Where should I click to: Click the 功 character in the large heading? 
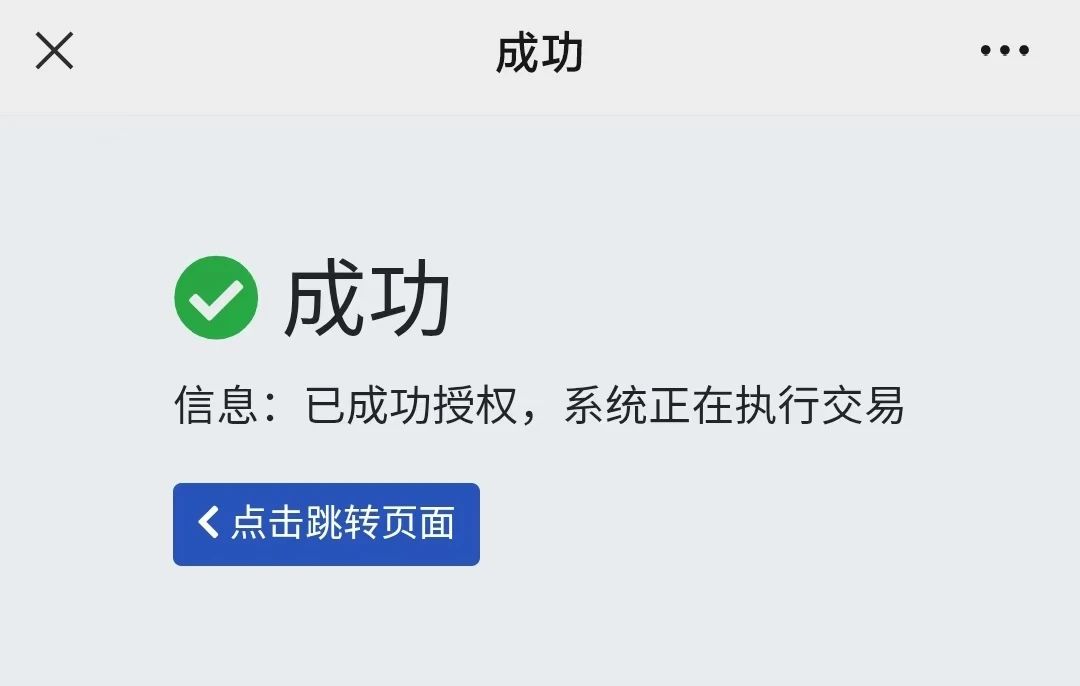point(410,299)
